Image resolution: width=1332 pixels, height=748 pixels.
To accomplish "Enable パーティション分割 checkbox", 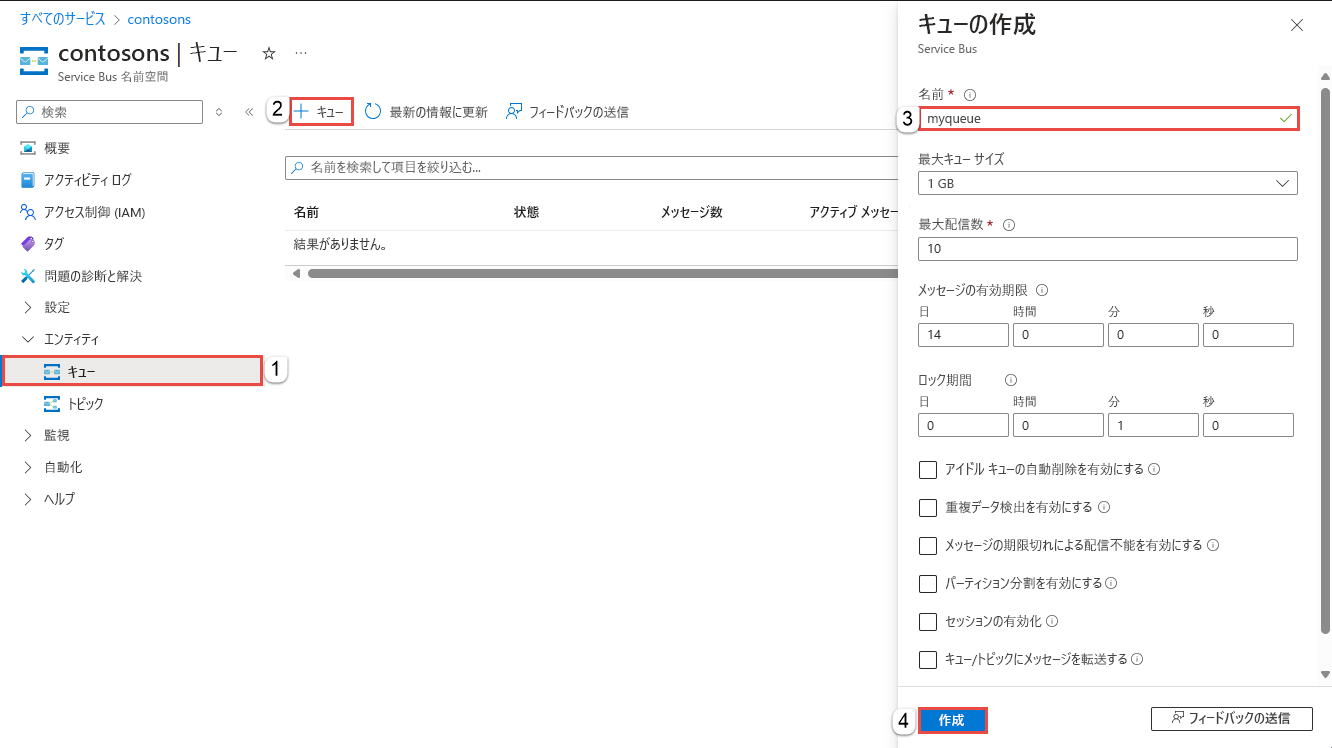I will click(x=928, y=583).
